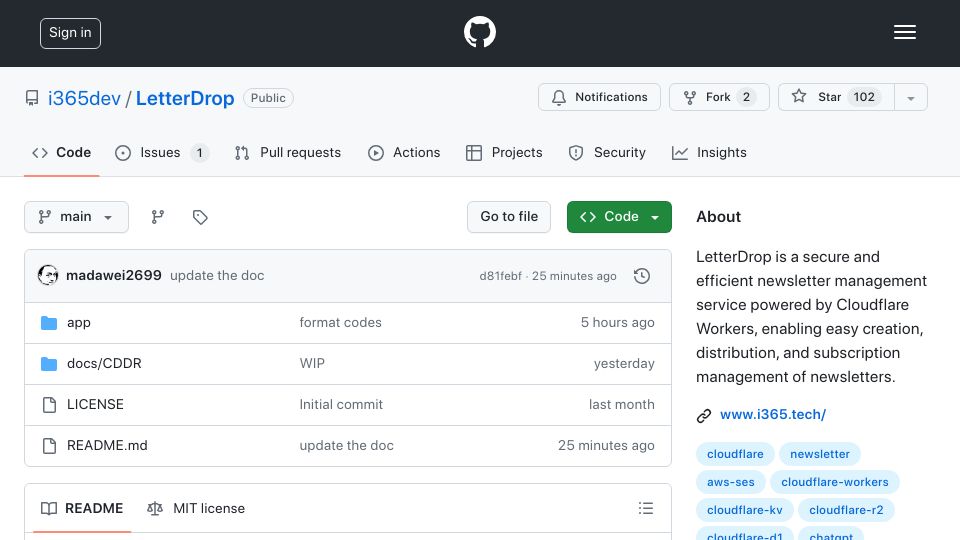Click the 'yesterday' timestamp
The height and width of the screenshot is (540, 960).
624,364
